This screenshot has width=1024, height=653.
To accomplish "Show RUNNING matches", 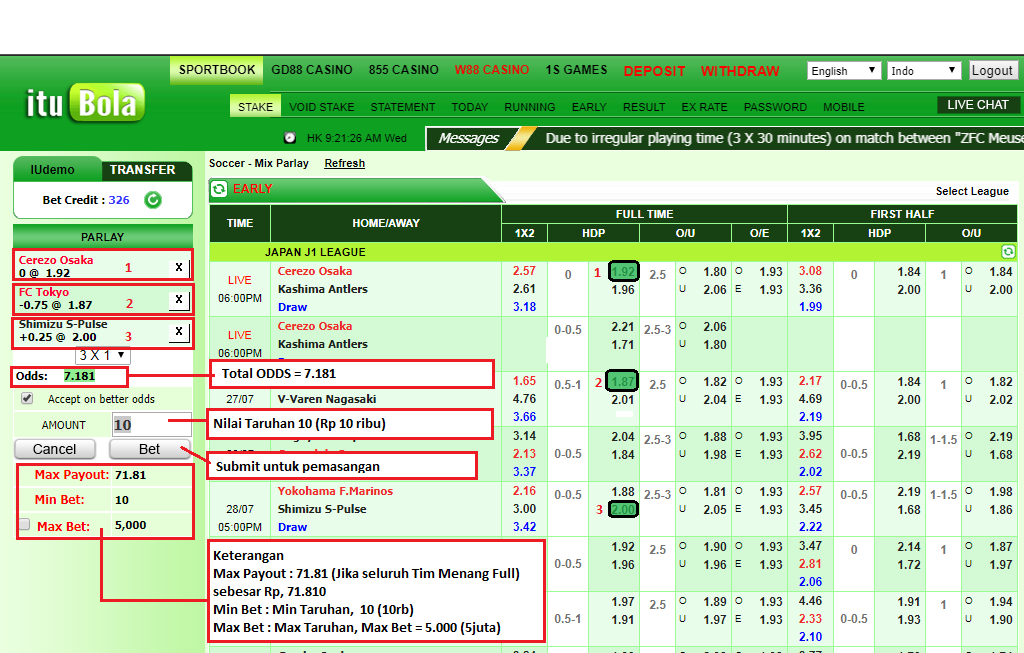I will click(530, 107).
